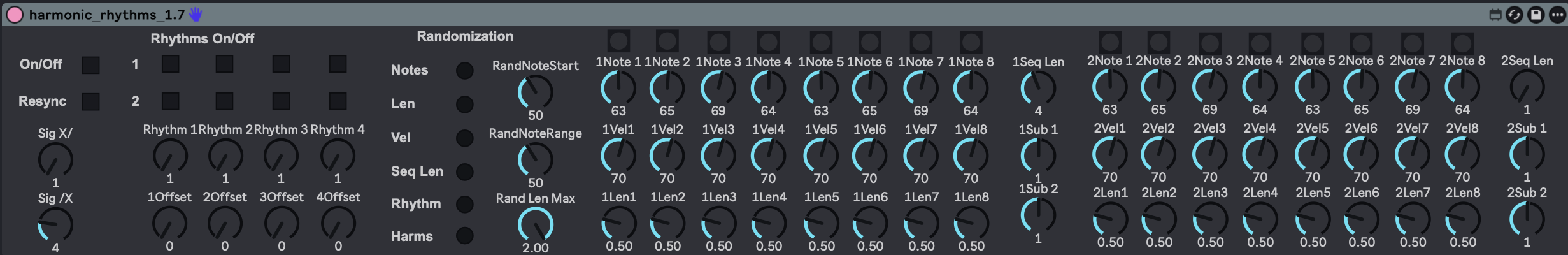This screenshot has height=255, width=1568.
Task: Trigger Notes randomization button
Action: point(465,70)
